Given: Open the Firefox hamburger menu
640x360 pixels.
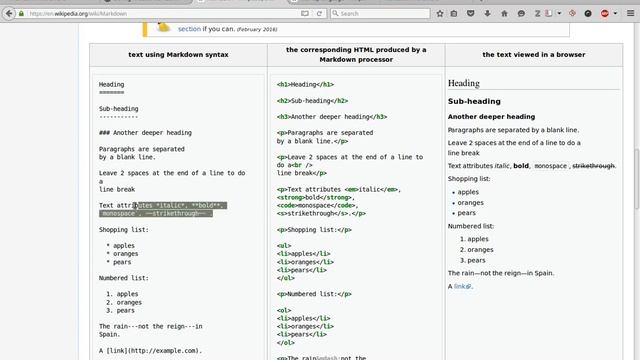Looking at the screenshot, I should click(x=631, y=13).
